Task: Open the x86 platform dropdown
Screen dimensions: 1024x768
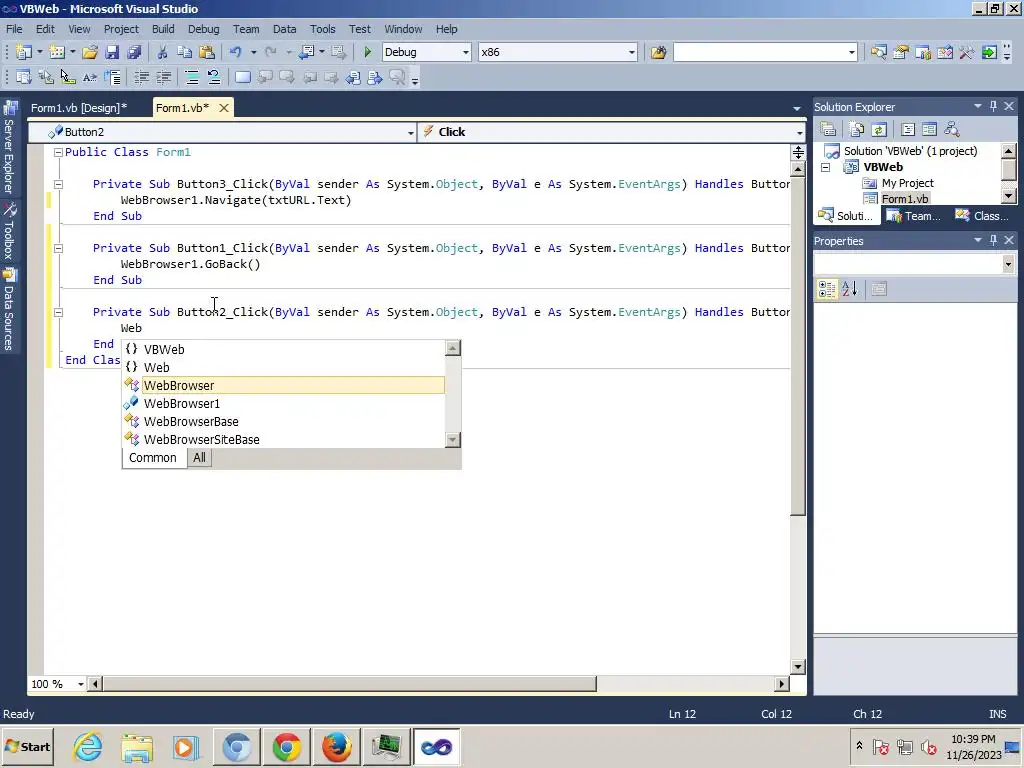Action: tap(632, 52)
